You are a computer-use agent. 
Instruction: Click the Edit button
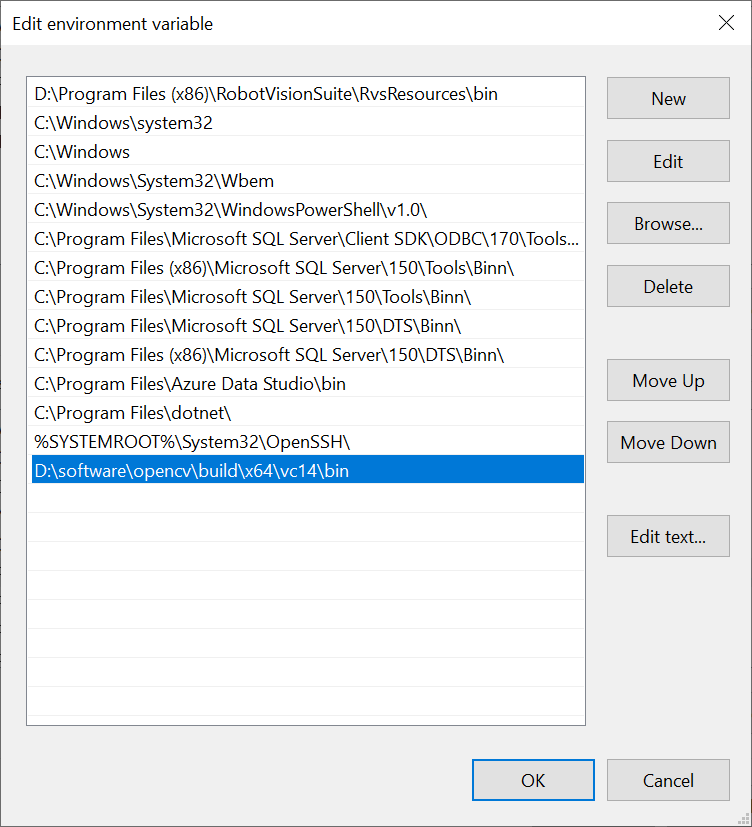point(668,161)
